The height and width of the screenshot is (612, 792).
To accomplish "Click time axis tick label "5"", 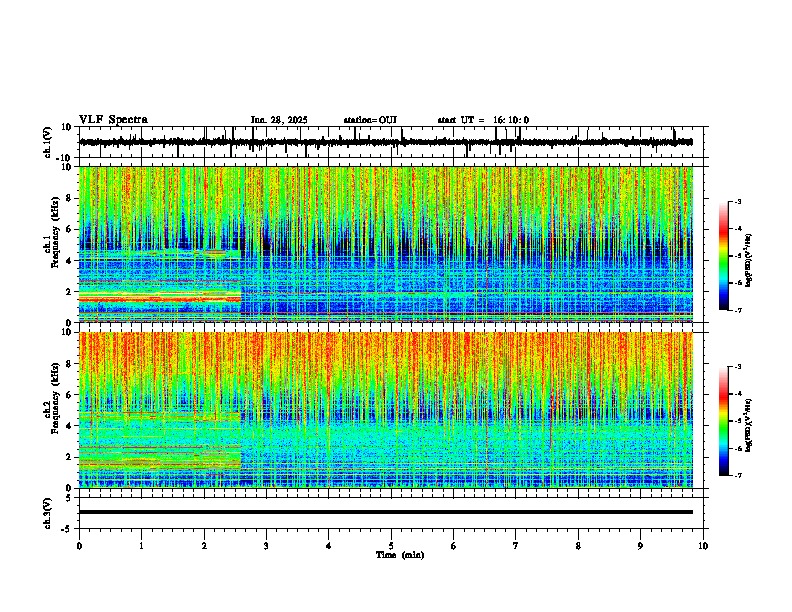I will (391, 546).
